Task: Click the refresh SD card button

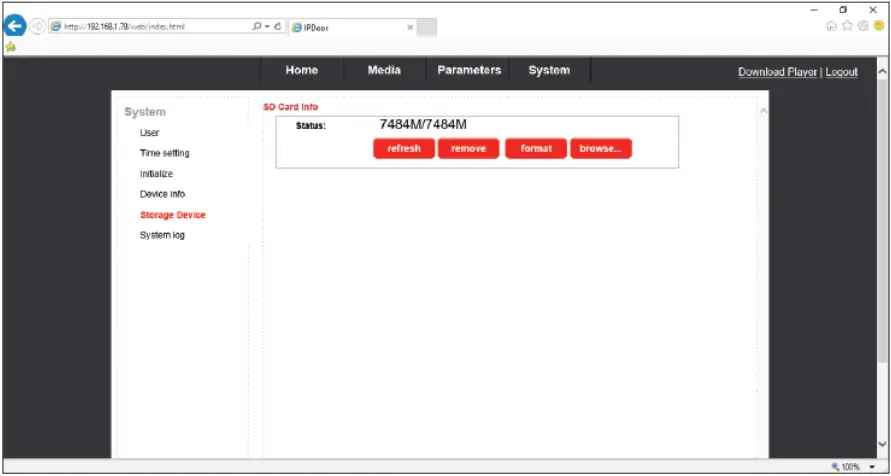Action: 404,148
